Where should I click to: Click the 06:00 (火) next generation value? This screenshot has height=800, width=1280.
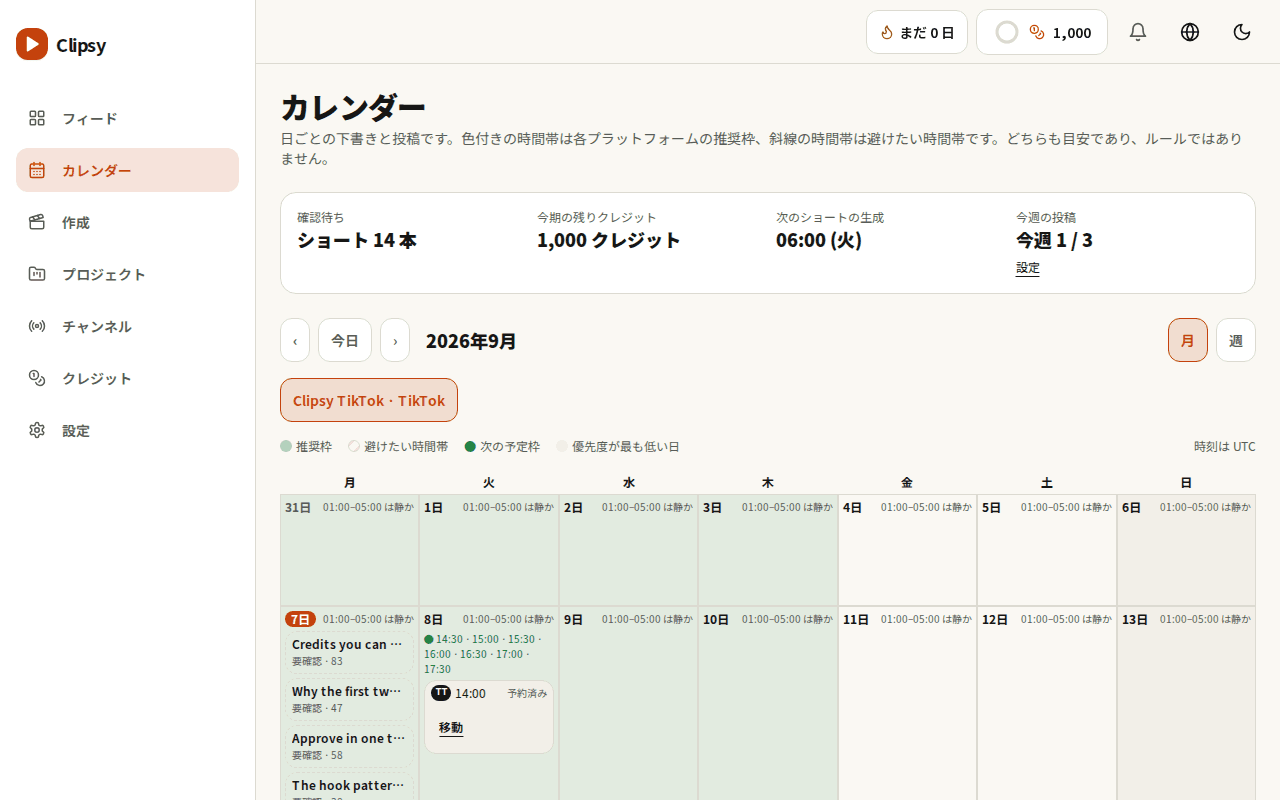819,240
